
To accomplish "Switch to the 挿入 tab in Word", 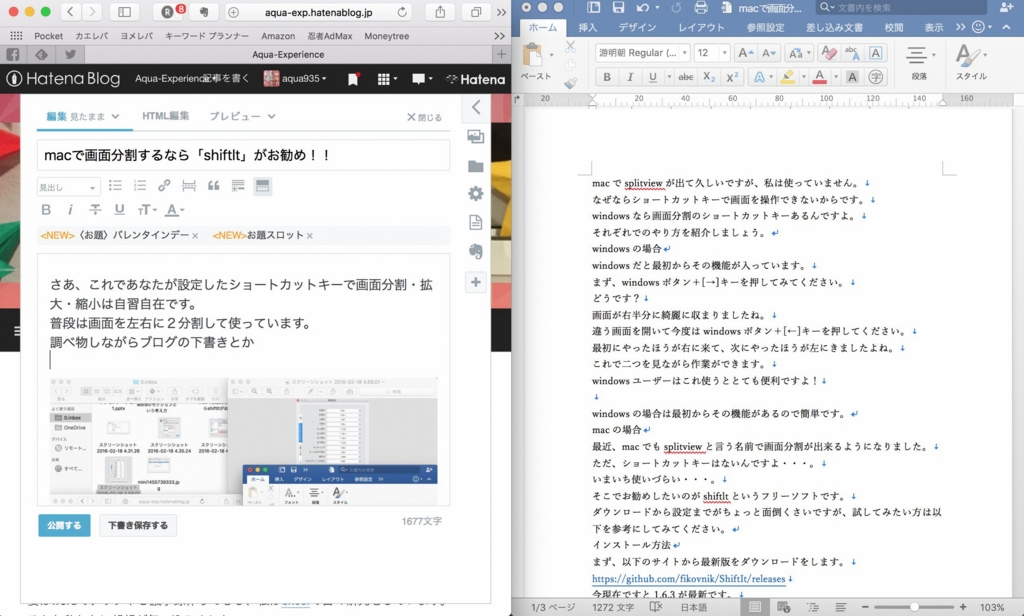I will tap(588, 27).
